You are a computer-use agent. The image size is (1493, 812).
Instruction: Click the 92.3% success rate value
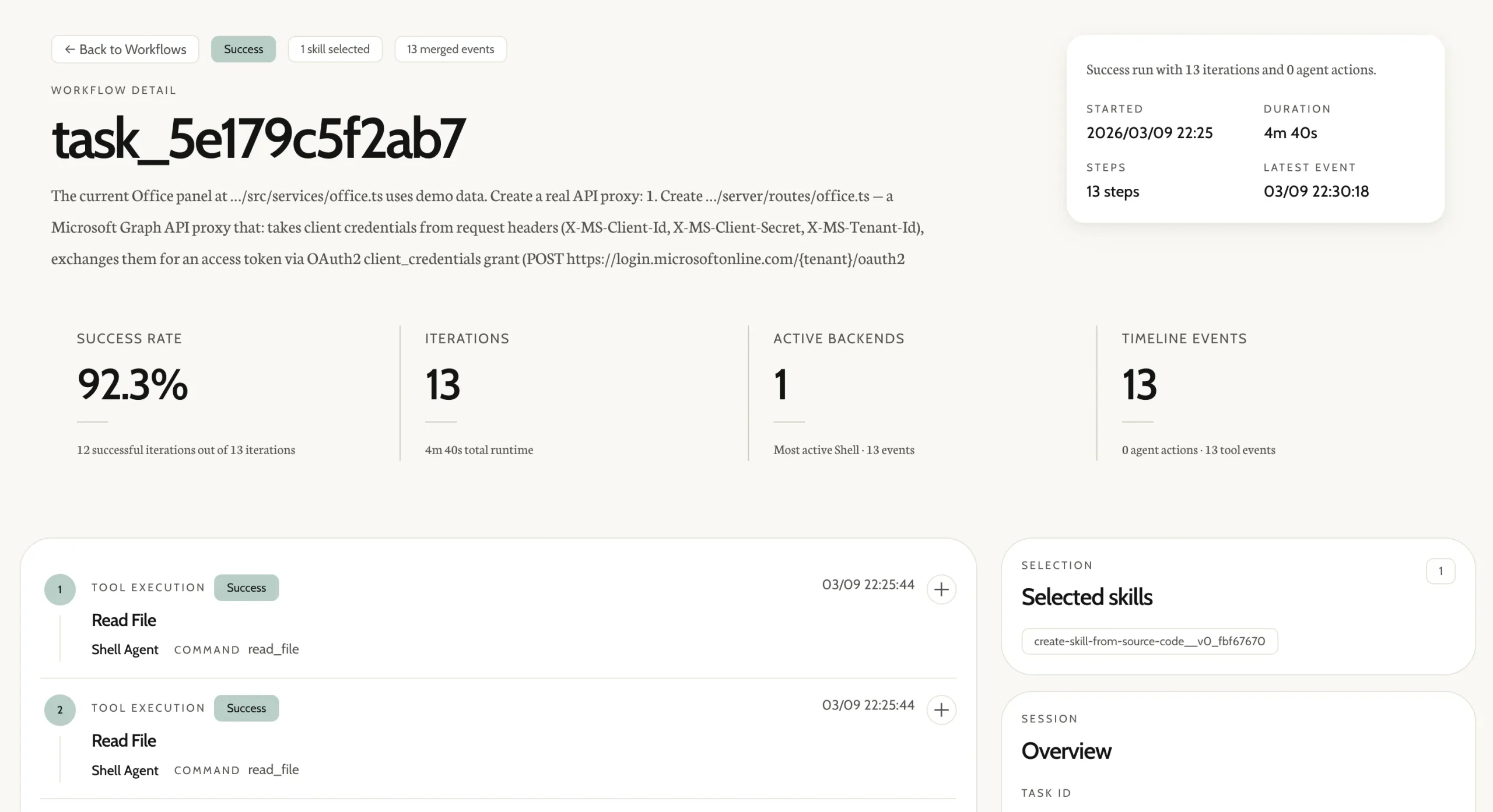132,385
